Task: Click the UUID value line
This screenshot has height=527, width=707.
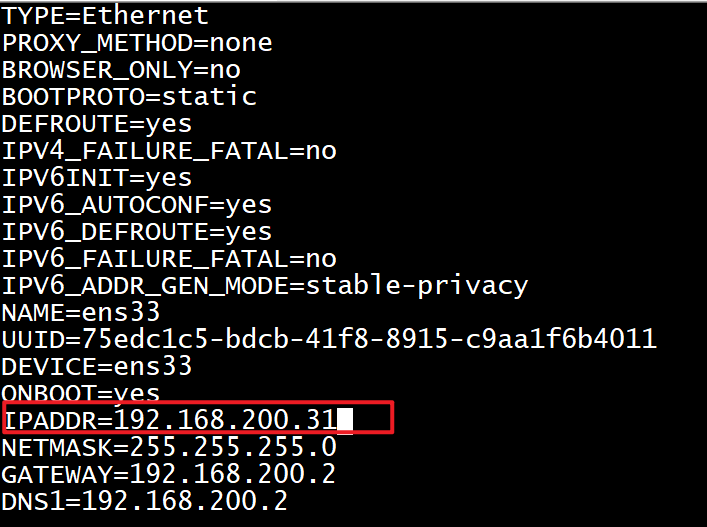Action: (x=329, y=340)
